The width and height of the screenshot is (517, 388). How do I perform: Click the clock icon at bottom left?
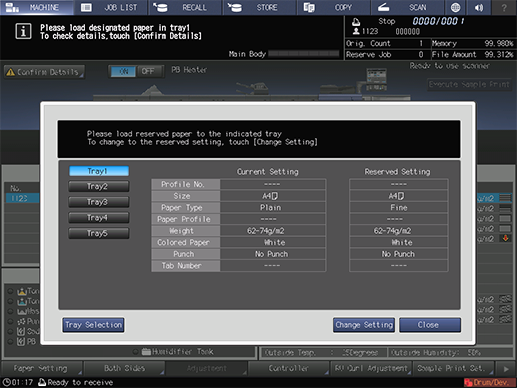point(7,382)
